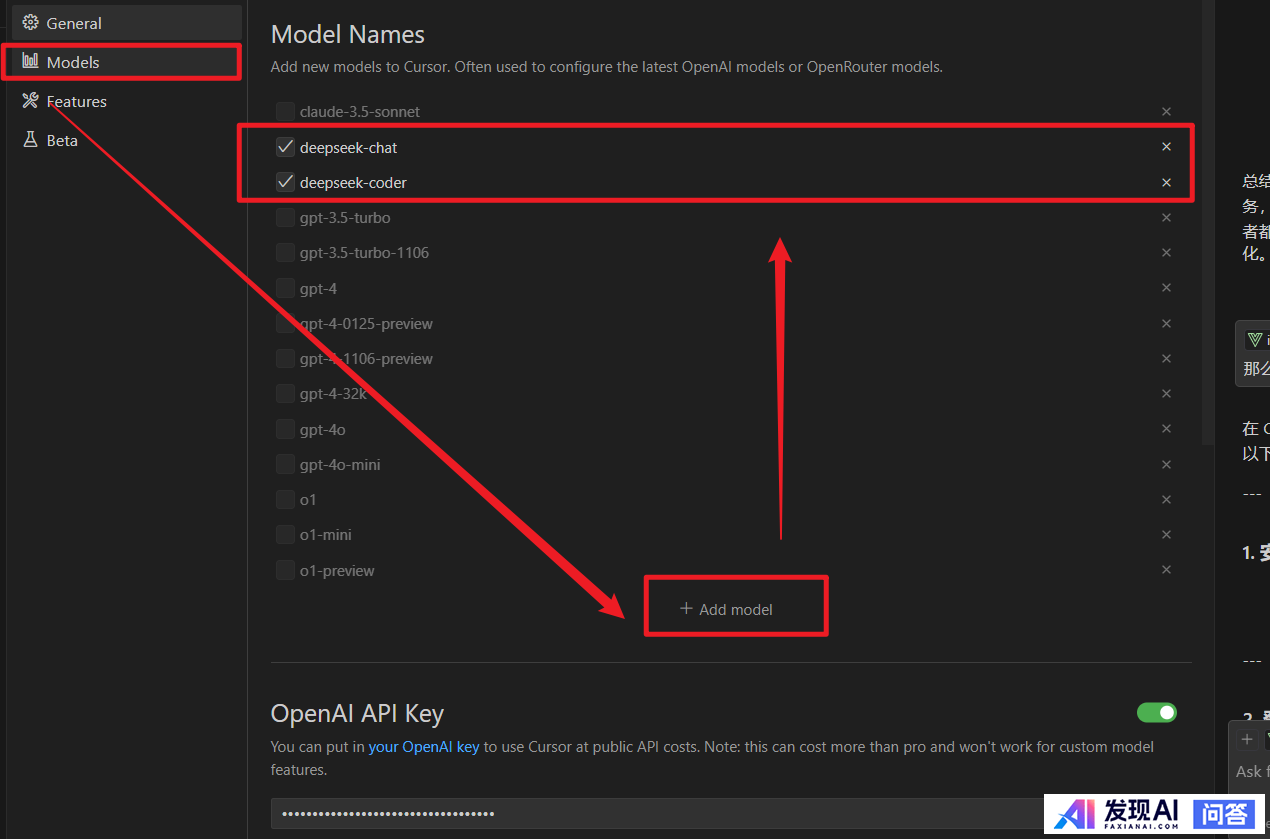Enable the o1 model checkbox

point(285,499)
